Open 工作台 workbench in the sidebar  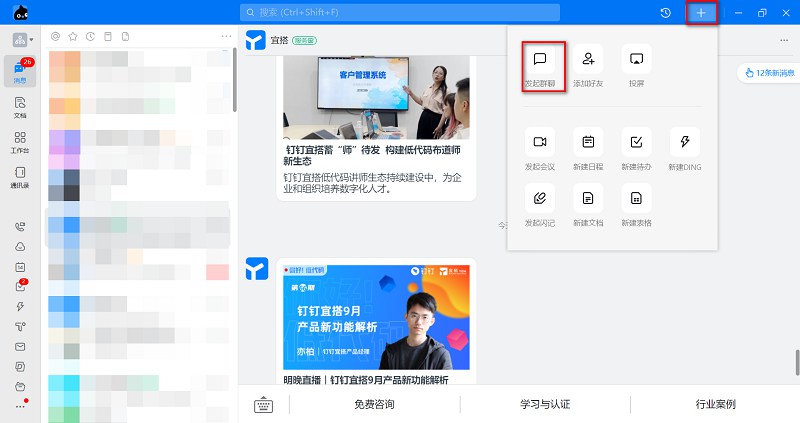coord(20,142)
